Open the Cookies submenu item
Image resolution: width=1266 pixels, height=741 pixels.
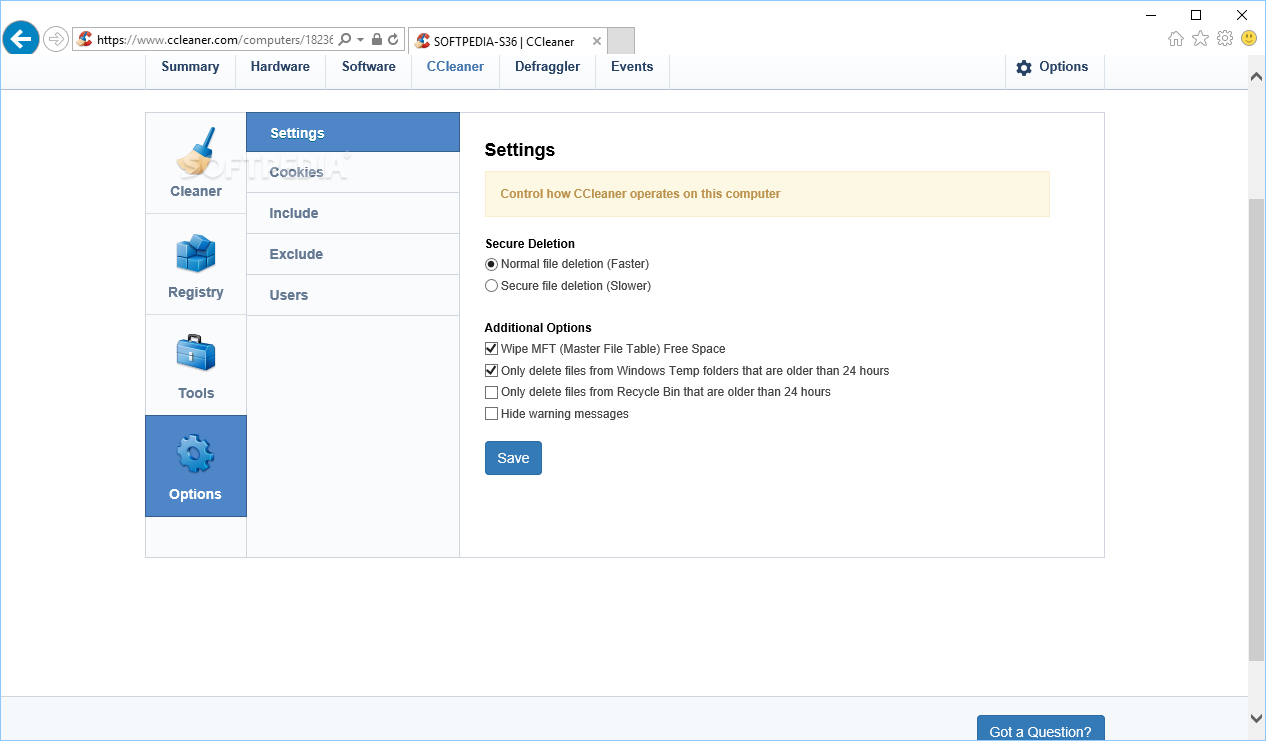click(353, 172)
